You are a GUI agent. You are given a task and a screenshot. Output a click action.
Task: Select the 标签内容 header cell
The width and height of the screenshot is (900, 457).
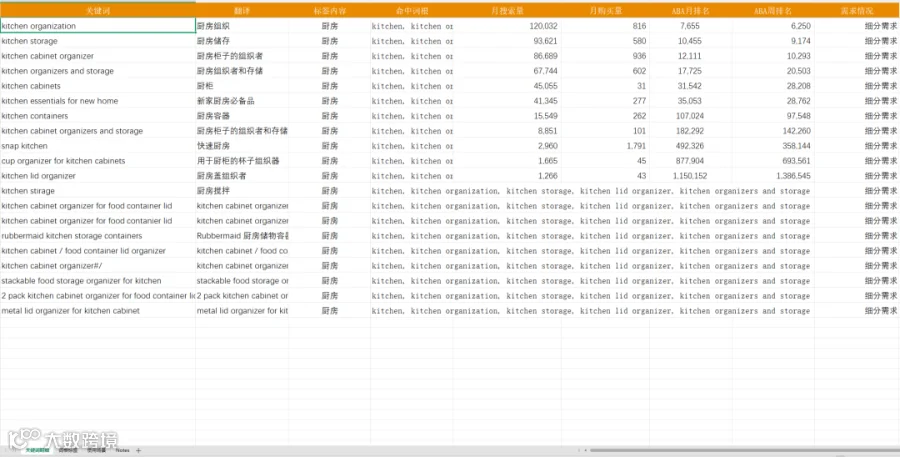[x=329, y=11]
